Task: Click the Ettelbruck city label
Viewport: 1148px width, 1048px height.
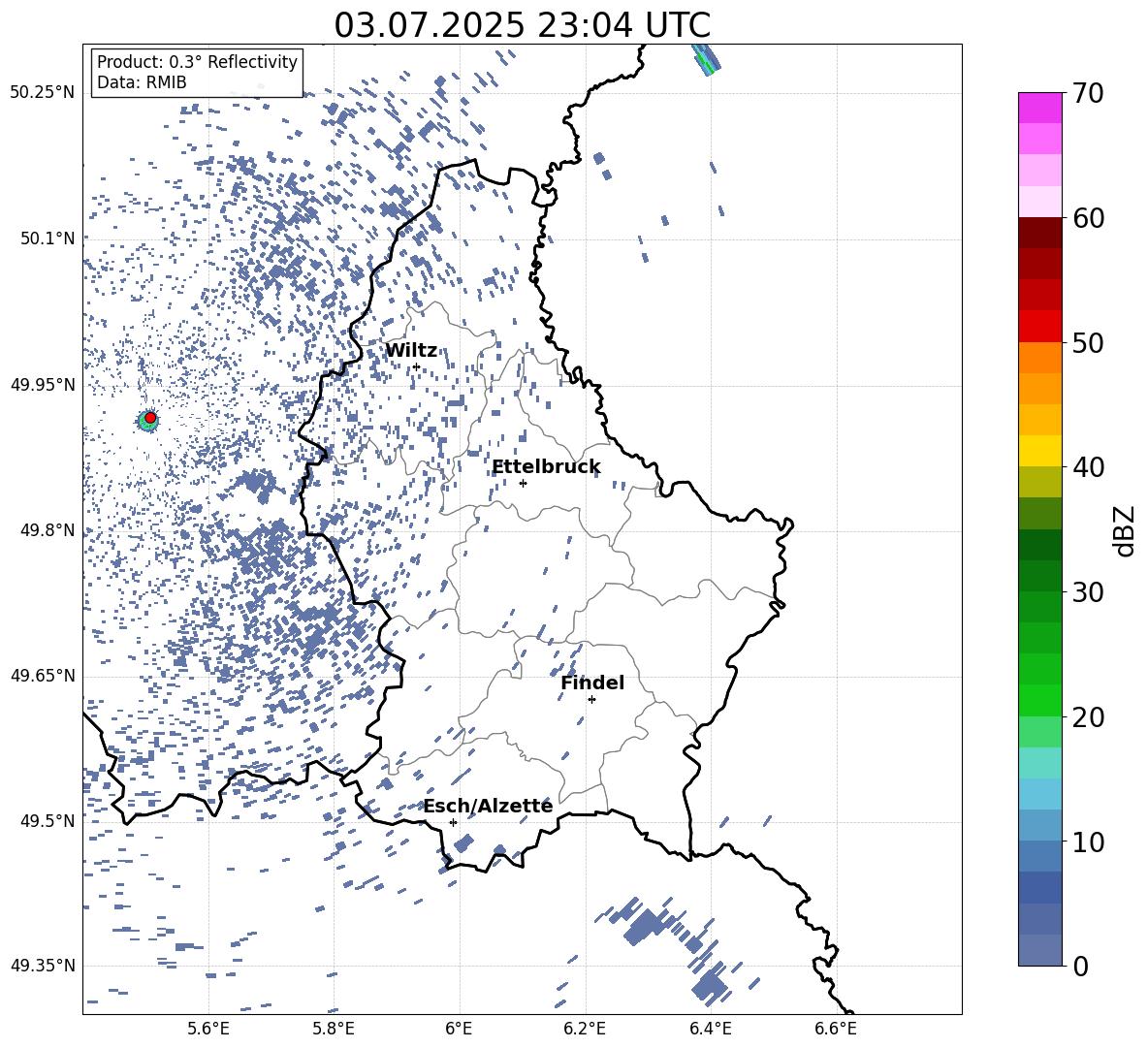Action: (x=546, y=467)
